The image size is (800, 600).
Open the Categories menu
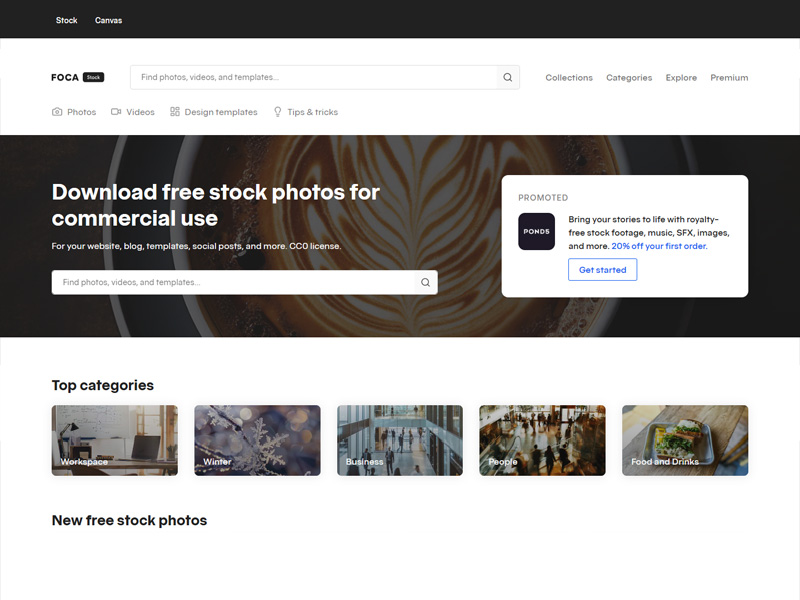[x=629, y=78]
